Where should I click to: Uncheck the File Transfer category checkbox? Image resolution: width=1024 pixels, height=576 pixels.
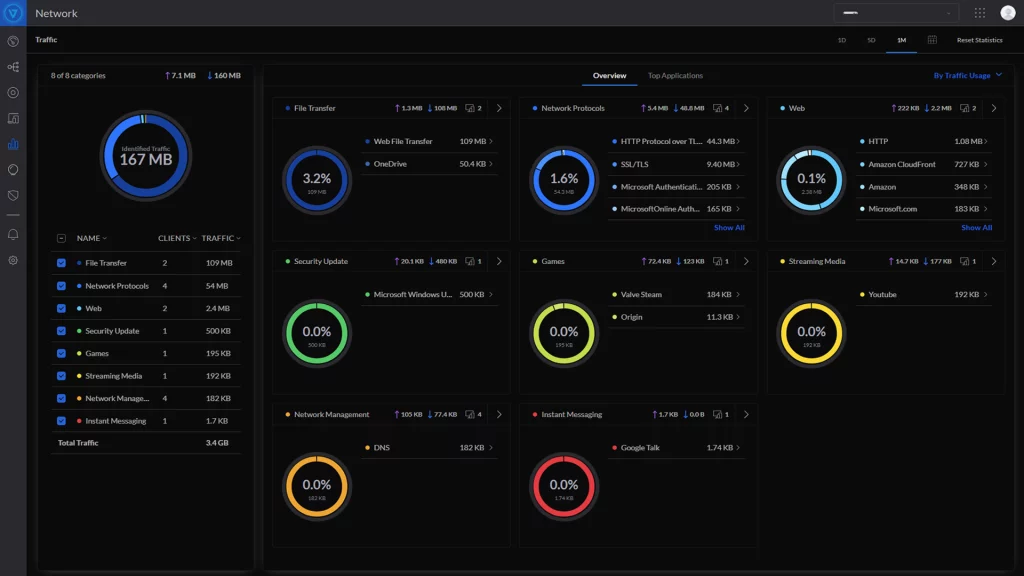tap(61, 263)
